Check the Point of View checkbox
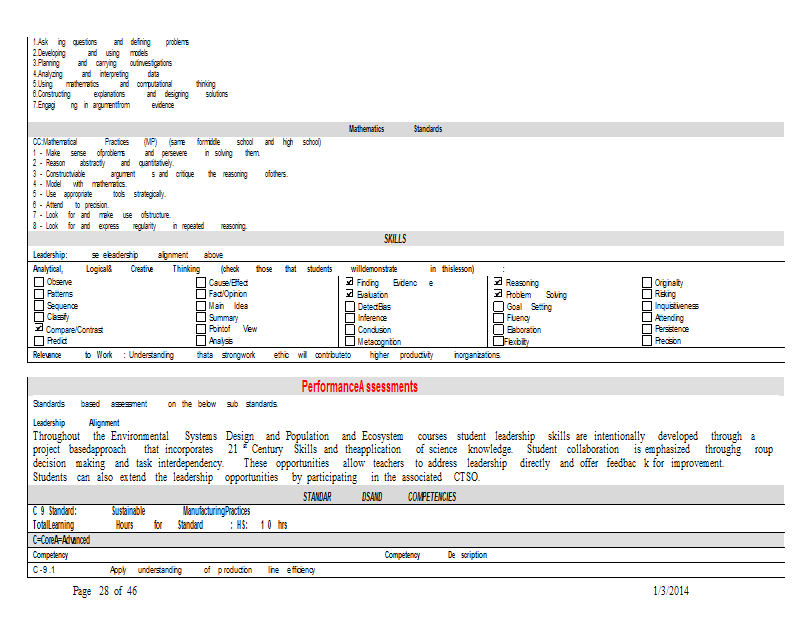The image size is (800, 618). (201, 329)
